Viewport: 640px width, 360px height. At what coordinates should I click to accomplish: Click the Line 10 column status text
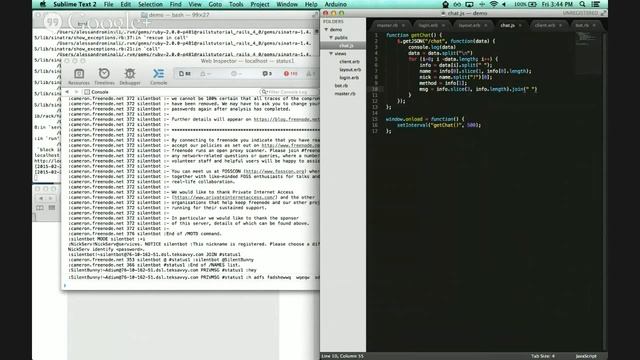point(342,356)
